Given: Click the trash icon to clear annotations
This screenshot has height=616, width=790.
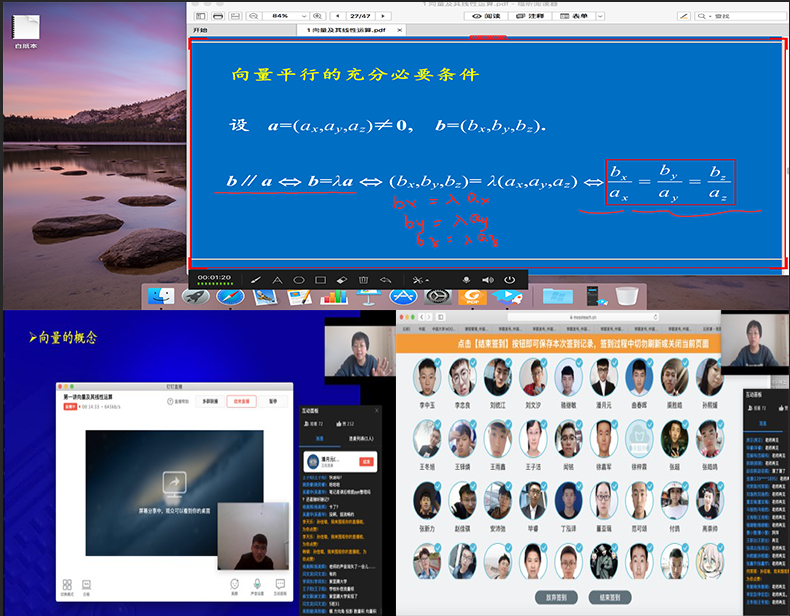Looking at the screenshot, I should [363, 280].
